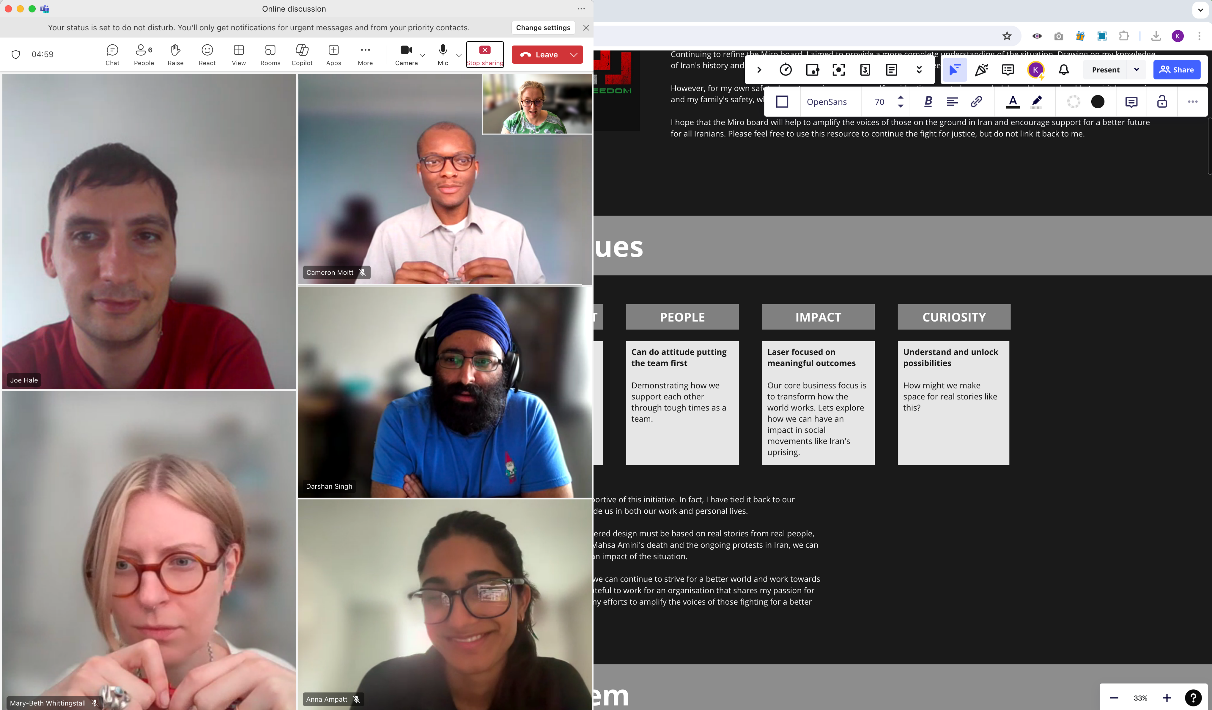Mute or unmute the microphone
1212x710 pixels.
442,54
